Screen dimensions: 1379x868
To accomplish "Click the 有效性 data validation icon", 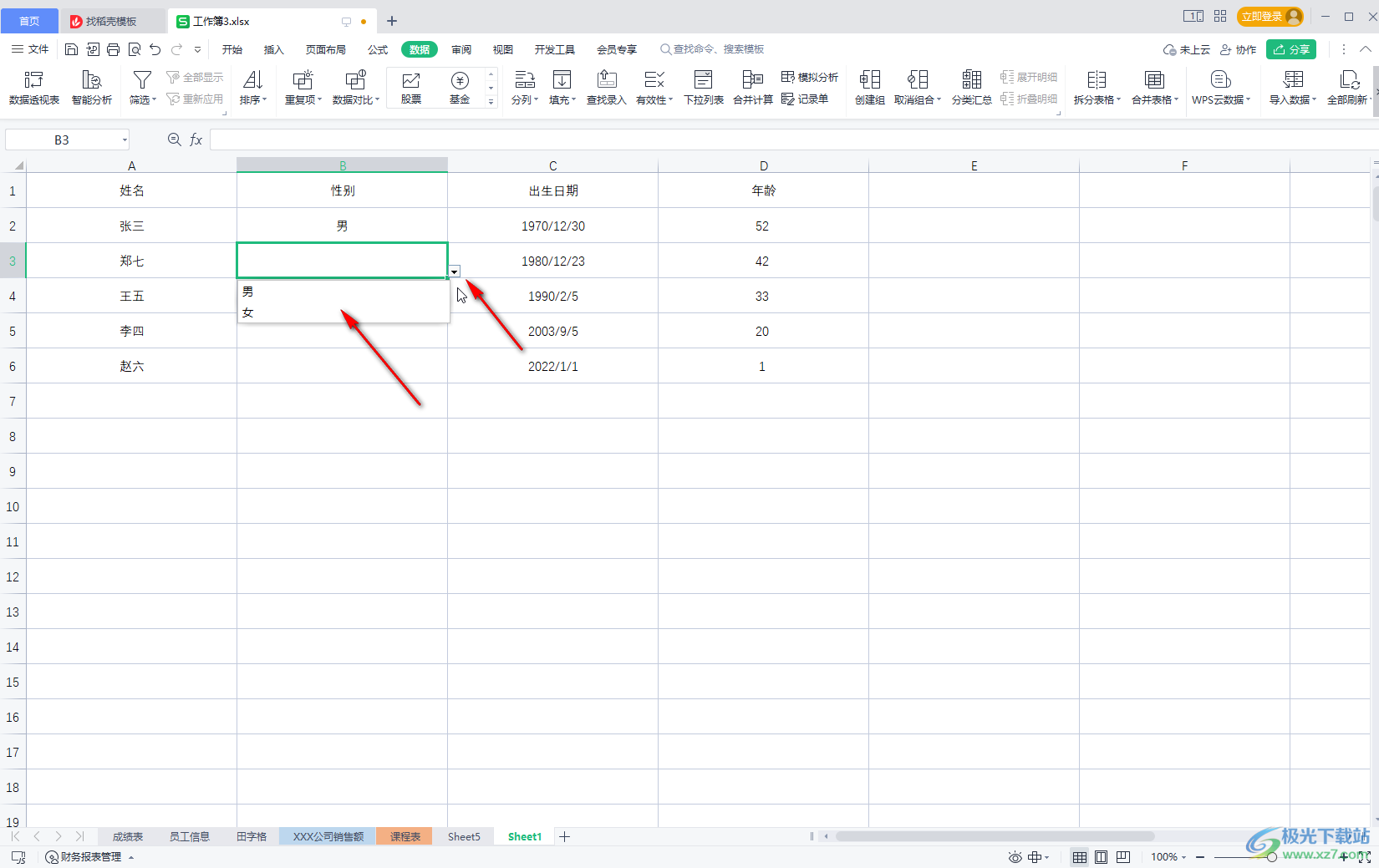I will 654,79.
